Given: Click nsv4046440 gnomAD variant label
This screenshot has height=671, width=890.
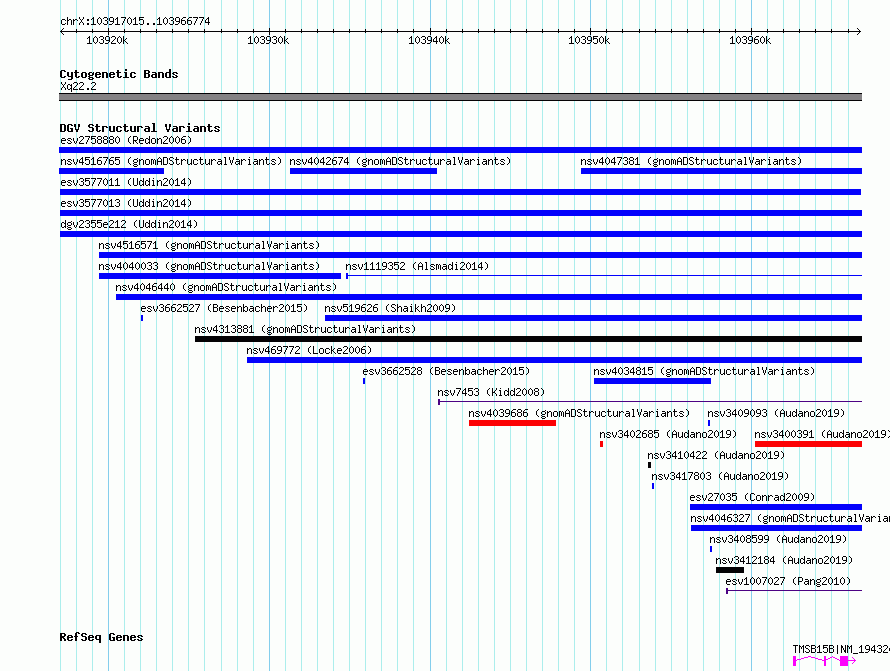Looking at the screenshot, I should pyautogui.click(x=226, y=287).
